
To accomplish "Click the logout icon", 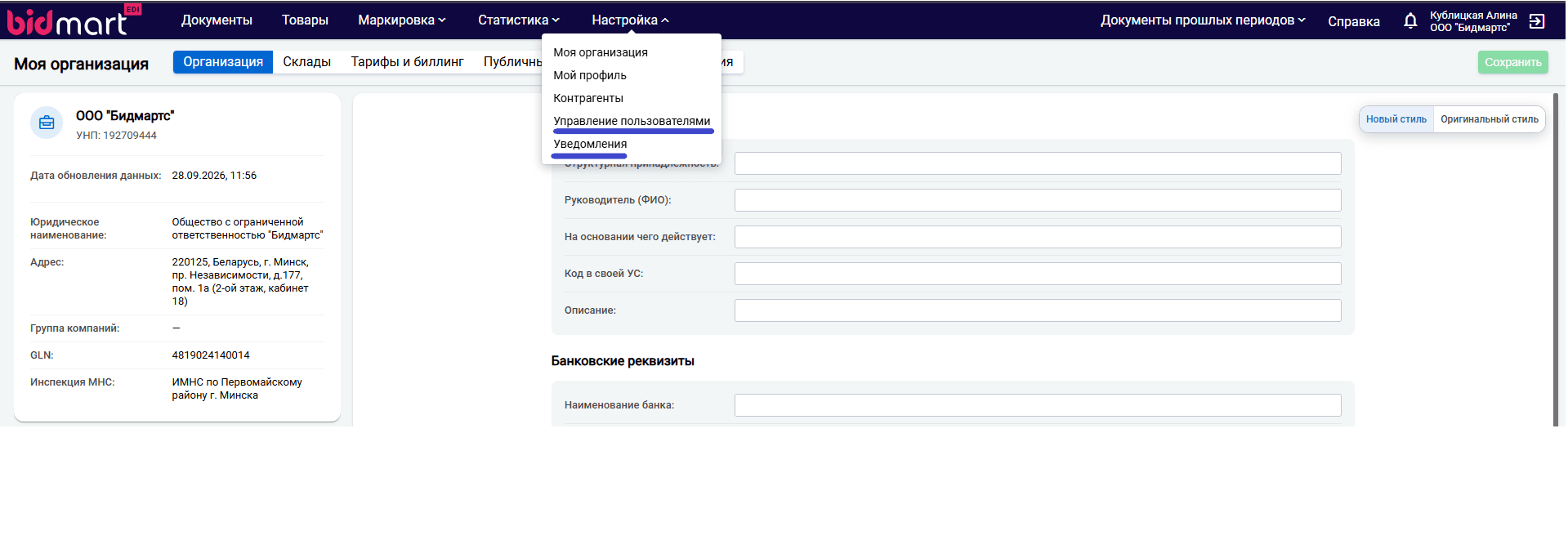I will pyautogui.click(x=1537, y=21).
